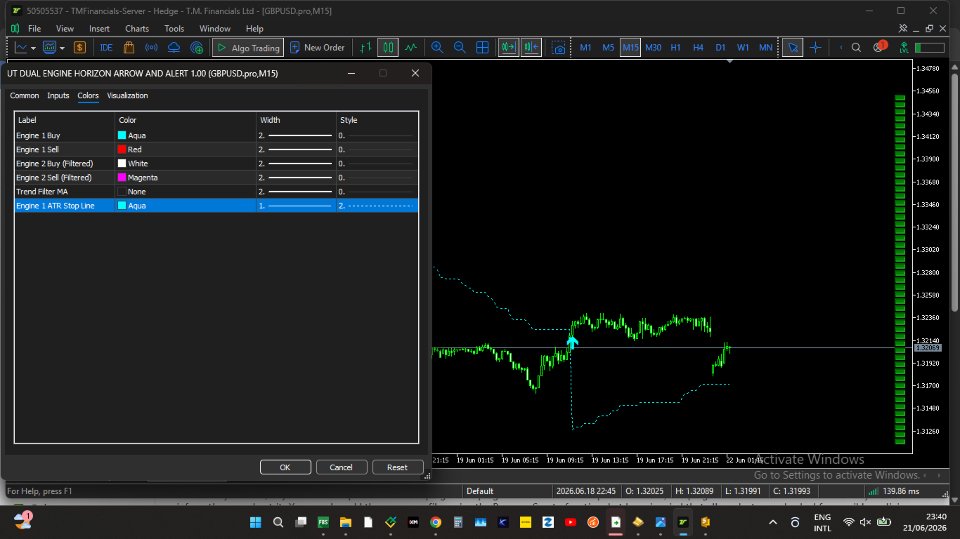Open style dropdown for Engine 2 Buy (Filtered)
The image size is (960, 539).
pos(377,164)
